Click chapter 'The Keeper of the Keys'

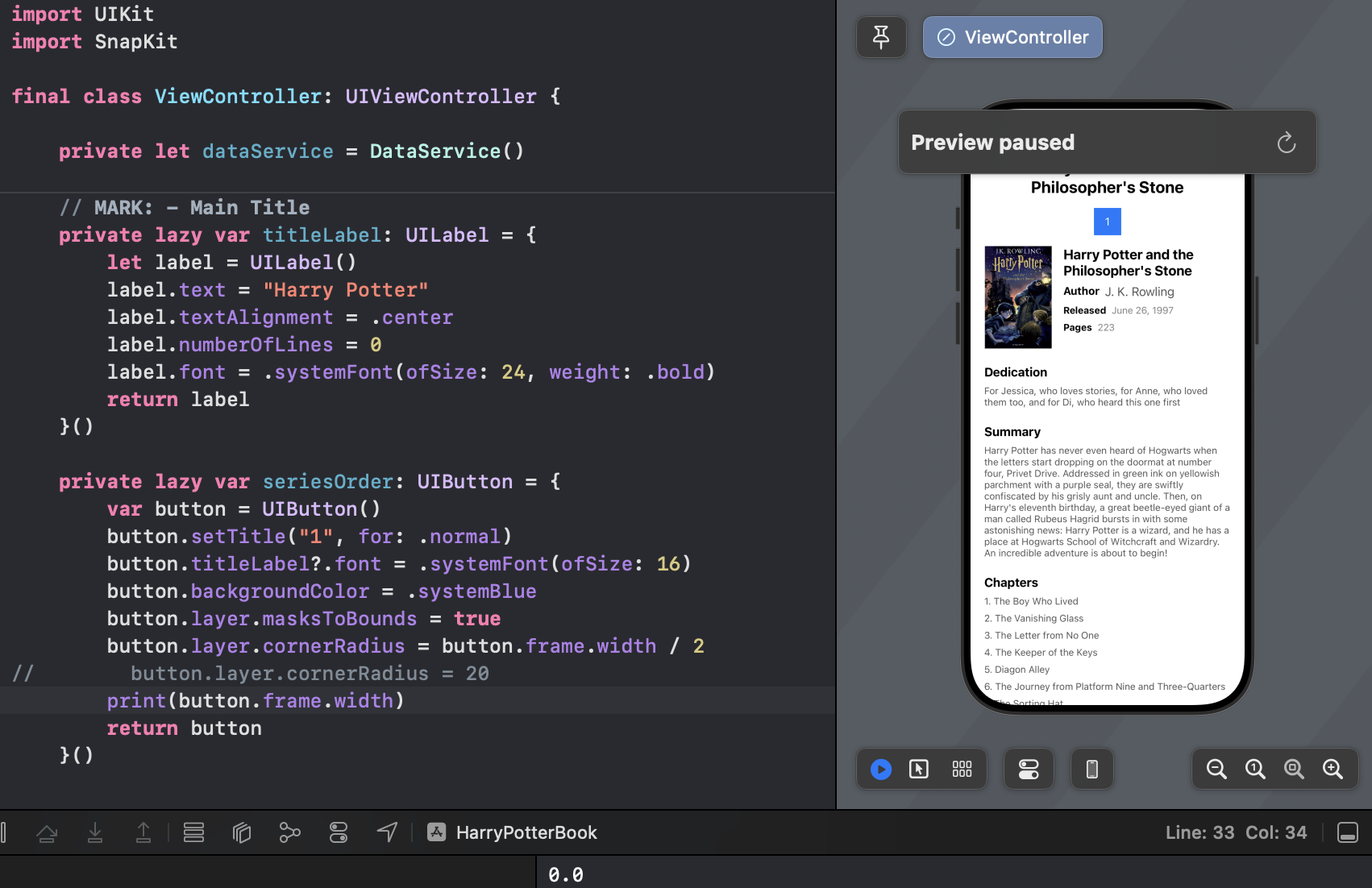[x=1041, y=653]
